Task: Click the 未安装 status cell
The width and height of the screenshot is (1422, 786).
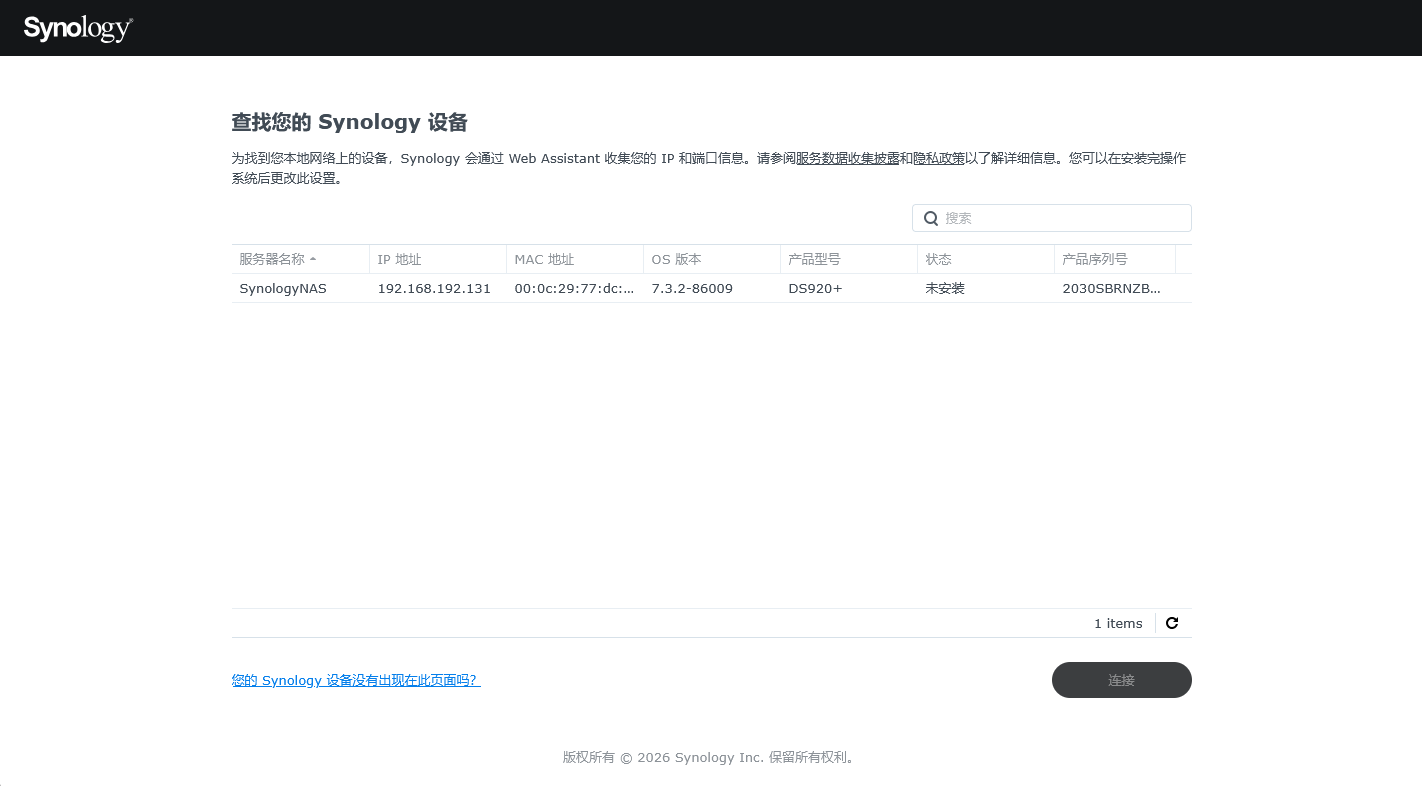Action: (945, 288)
